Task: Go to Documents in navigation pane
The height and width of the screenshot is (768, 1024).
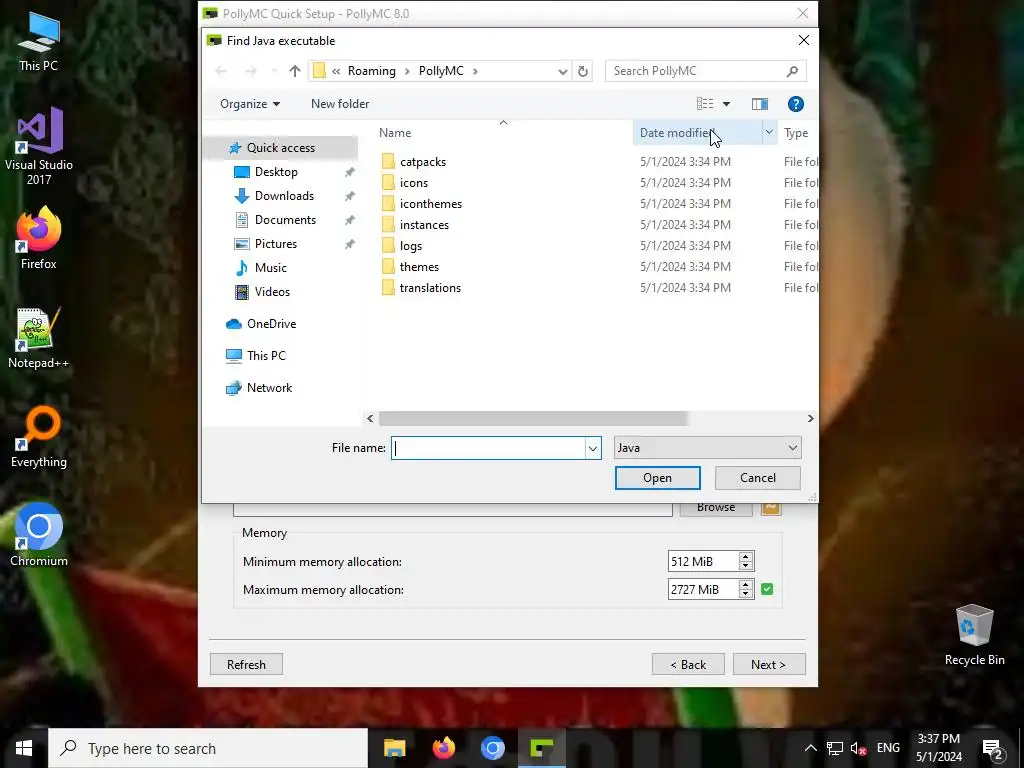Action: (285, 220)
